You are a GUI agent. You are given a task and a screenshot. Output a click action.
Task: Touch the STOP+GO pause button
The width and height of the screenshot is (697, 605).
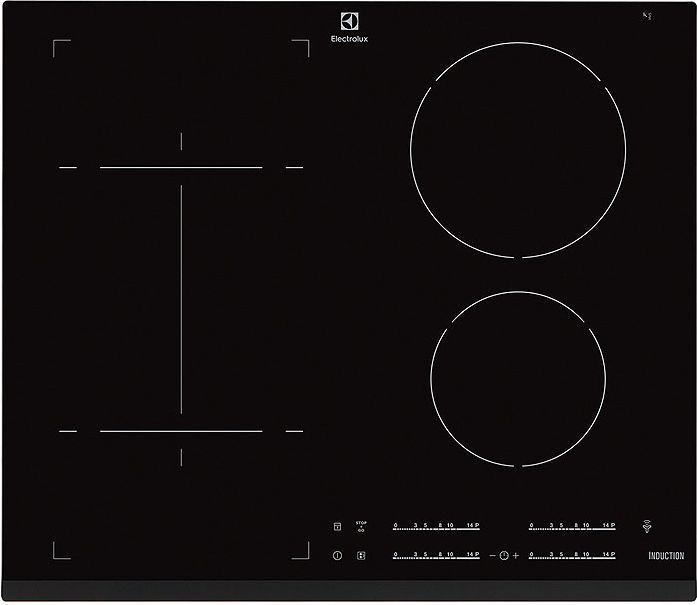tap(361, 526)
